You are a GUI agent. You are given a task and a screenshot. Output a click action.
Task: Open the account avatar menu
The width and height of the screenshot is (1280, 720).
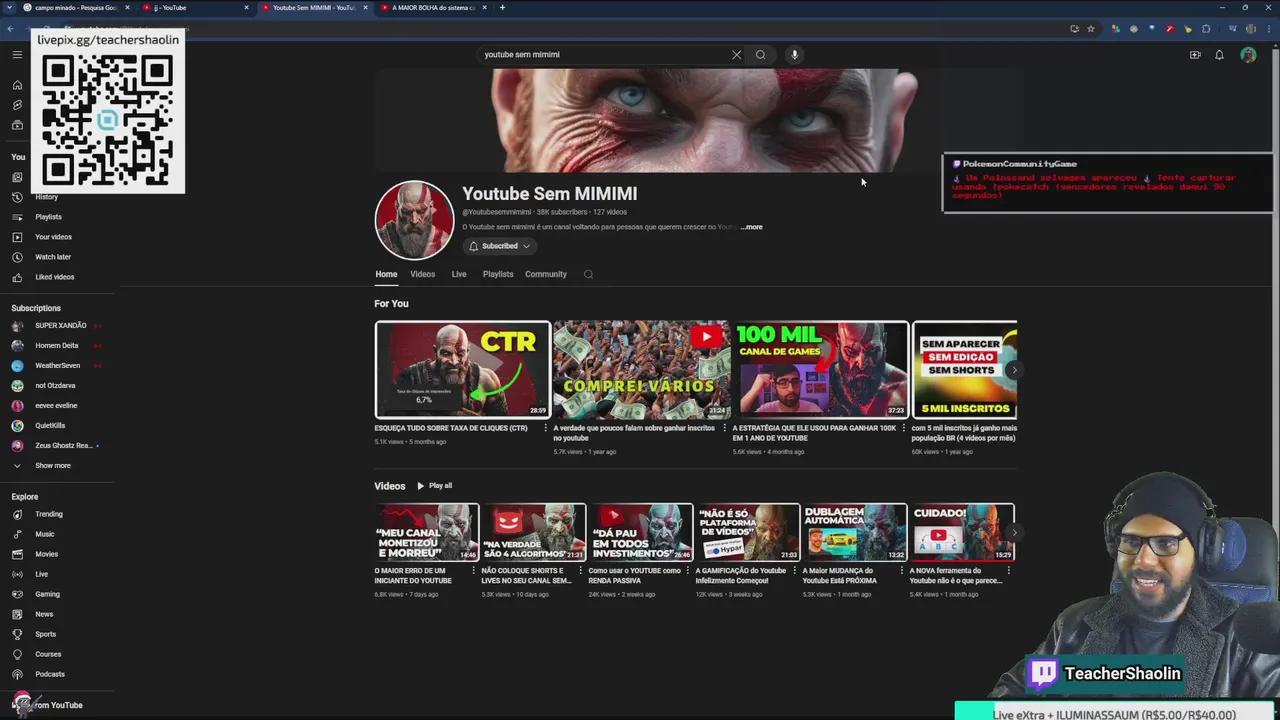1248,55
